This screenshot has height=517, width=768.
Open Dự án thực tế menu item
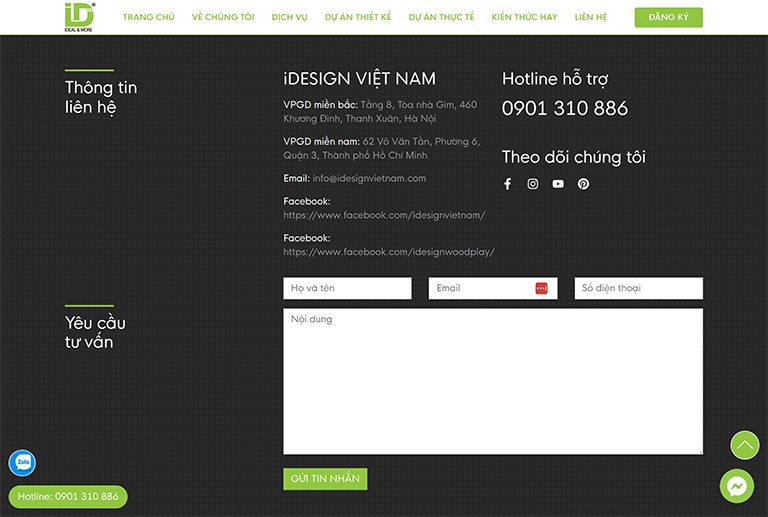[x=441, y=17]
